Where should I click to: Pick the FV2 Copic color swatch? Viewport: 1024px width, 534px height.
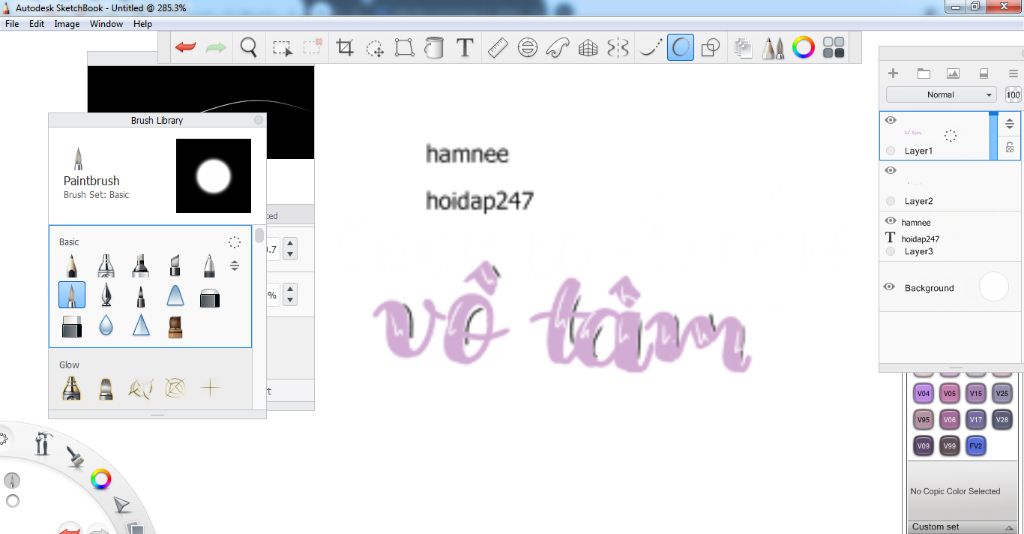pos(976,446)
